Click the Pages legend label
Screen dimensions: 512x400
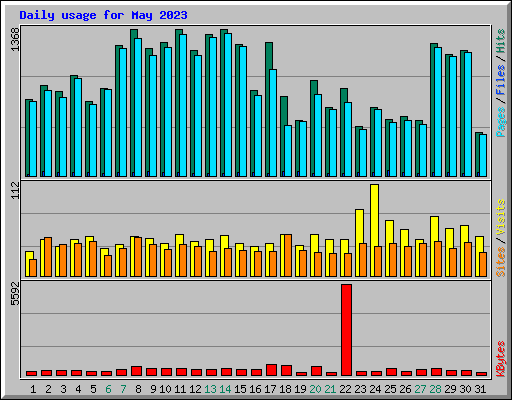tap(501, 122)
